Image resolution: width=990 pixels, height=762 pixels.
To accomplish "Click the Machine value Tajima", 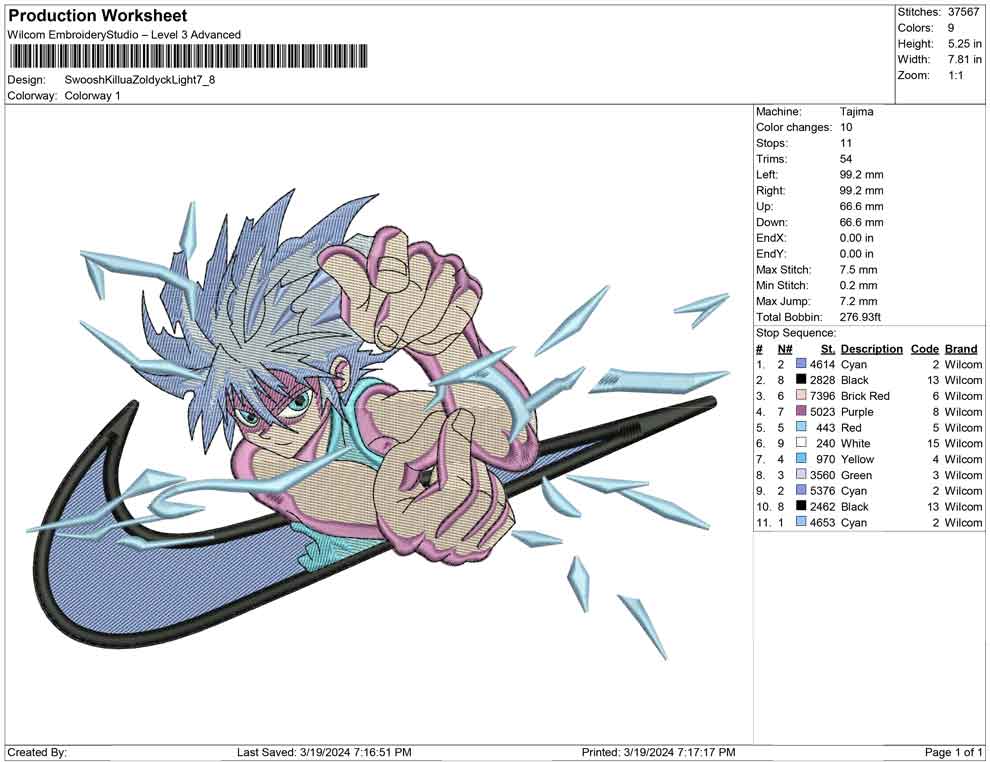I will pyautogui.click(x=857, y=112).
